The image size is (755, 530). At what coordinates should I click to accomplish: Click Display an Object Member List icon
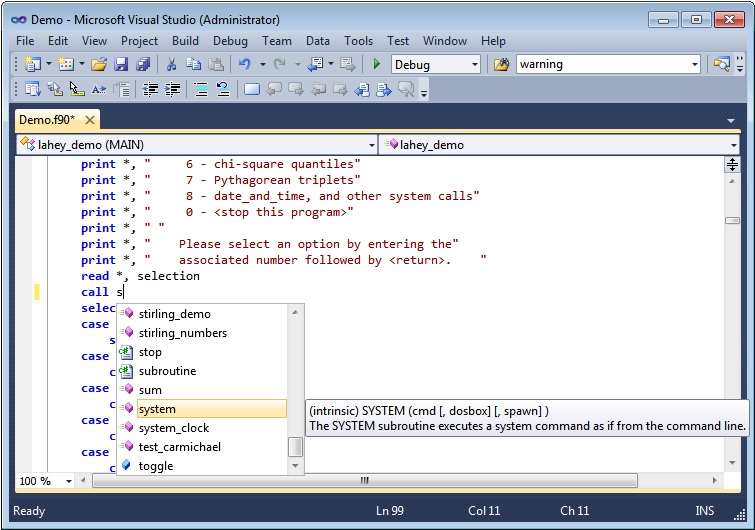pyautogui.click(x=33, y=90)
